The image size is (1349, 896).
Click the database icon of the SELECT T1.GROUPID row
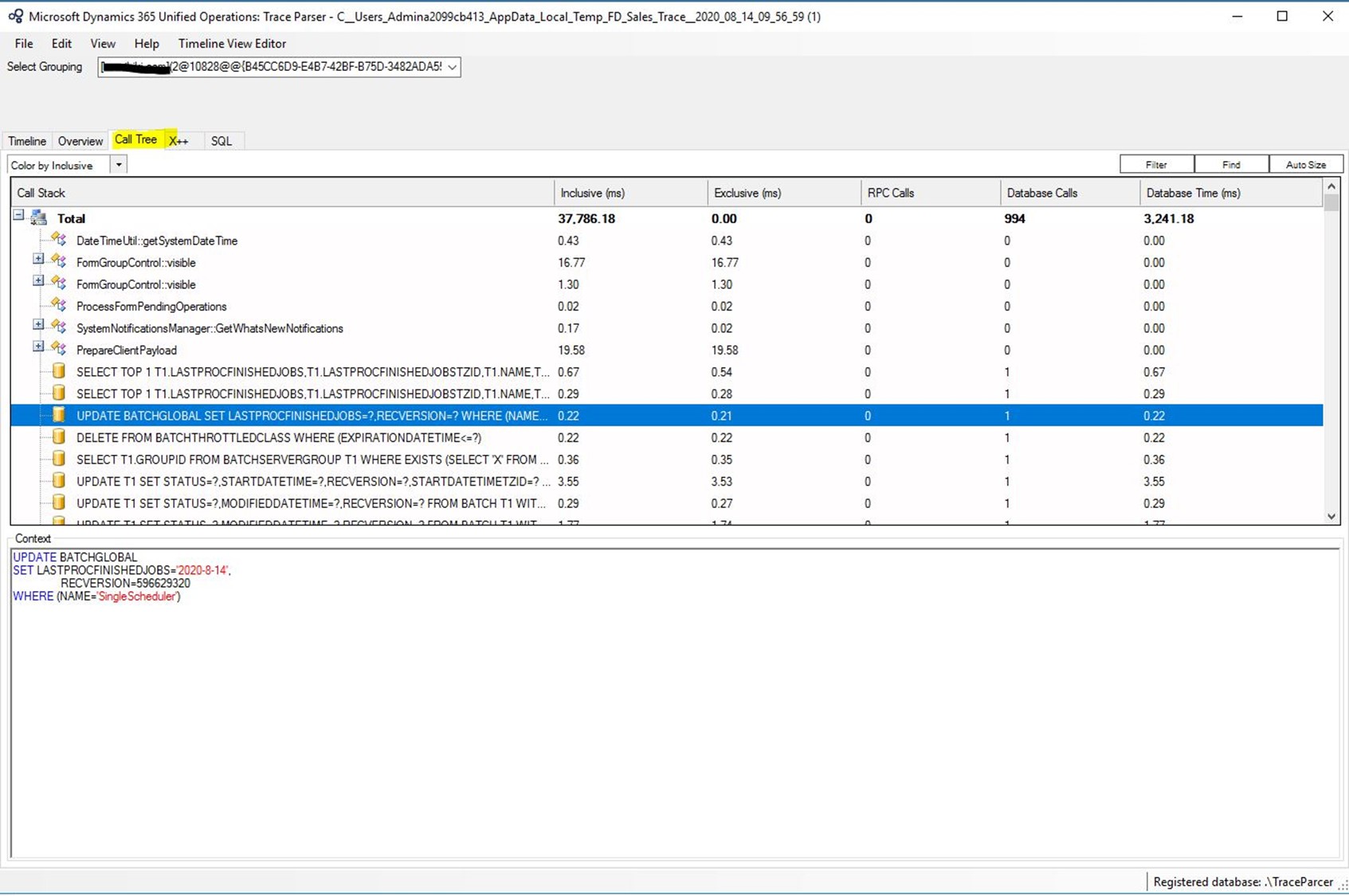(x=58, y=459)
